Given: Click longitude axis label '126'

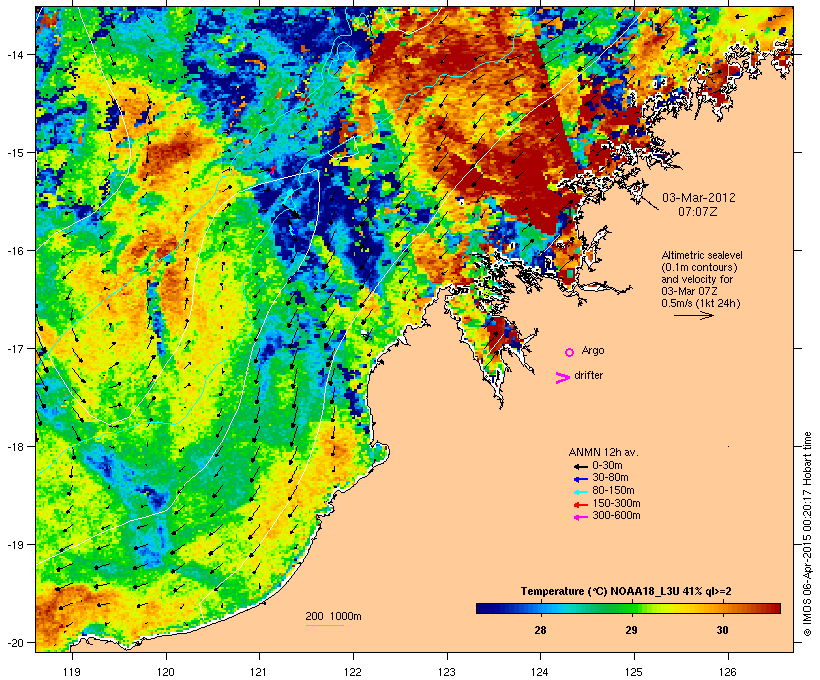Looking at the screenshot, I should (727, 672).
